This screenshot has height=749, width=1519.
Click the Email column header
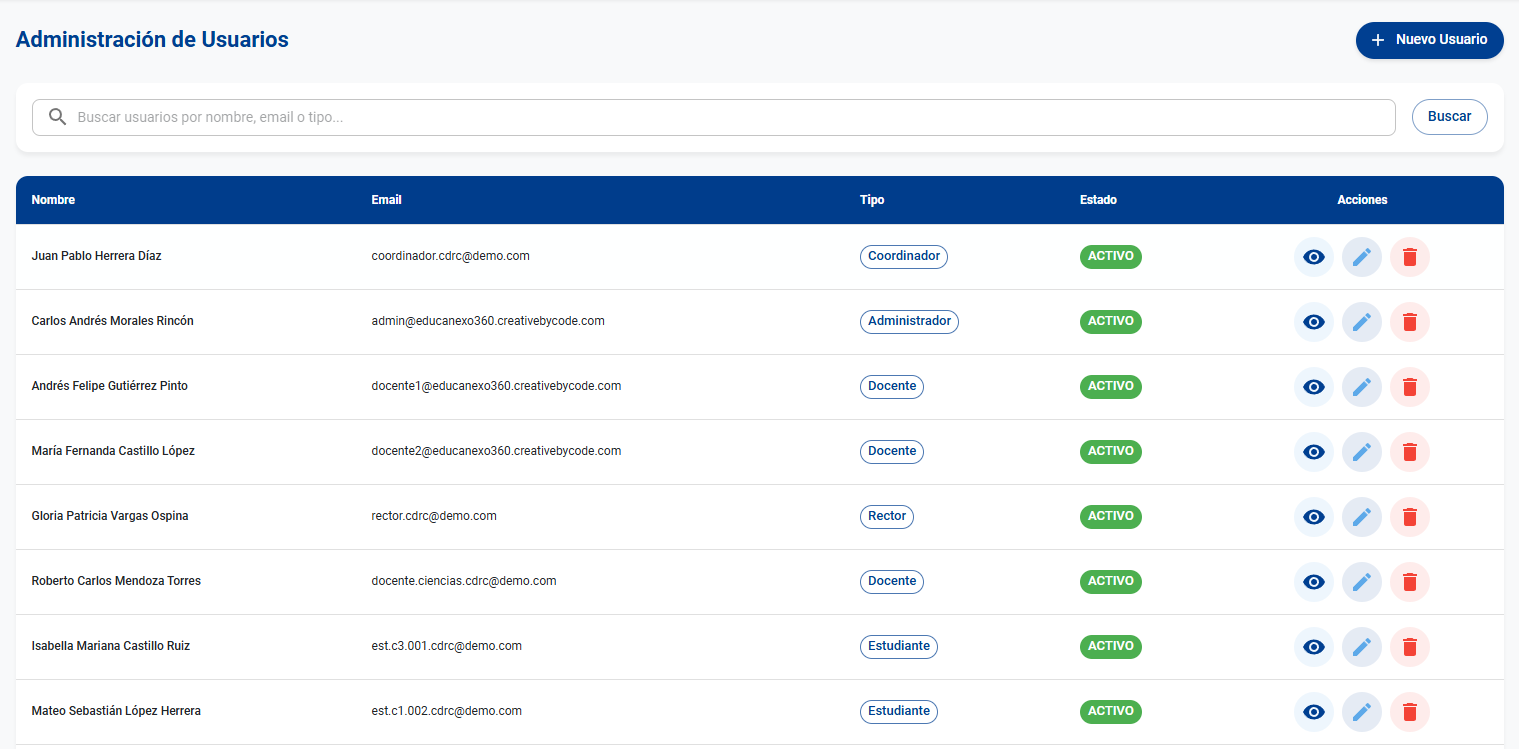pos(386,200)
